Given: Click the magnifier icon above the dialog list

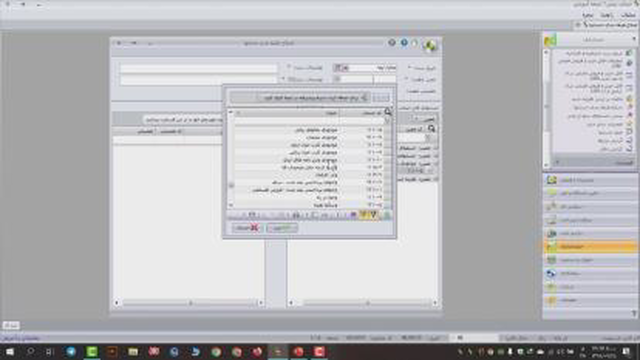Looking at the screenshot, I should (388, 111).
